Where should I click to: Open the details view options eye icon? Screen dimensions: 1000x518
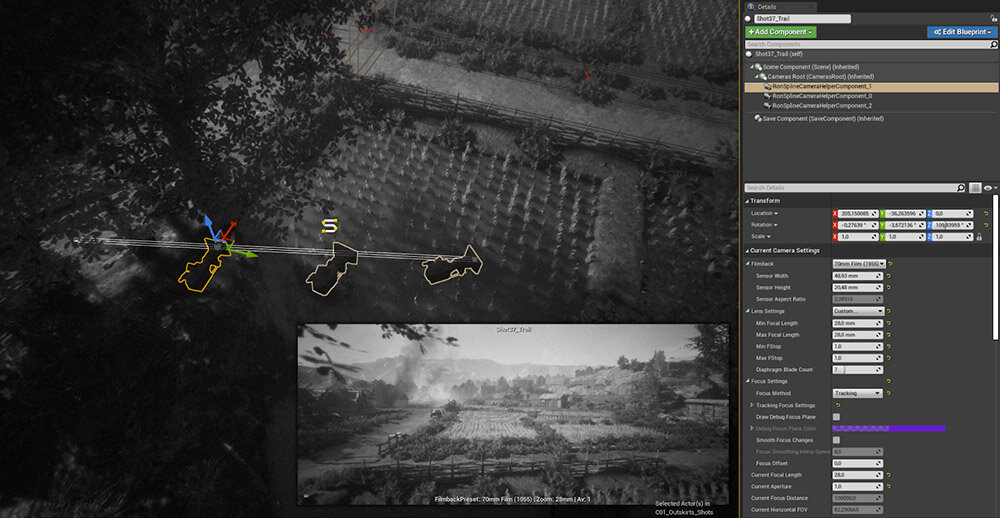tap(990, 188)
